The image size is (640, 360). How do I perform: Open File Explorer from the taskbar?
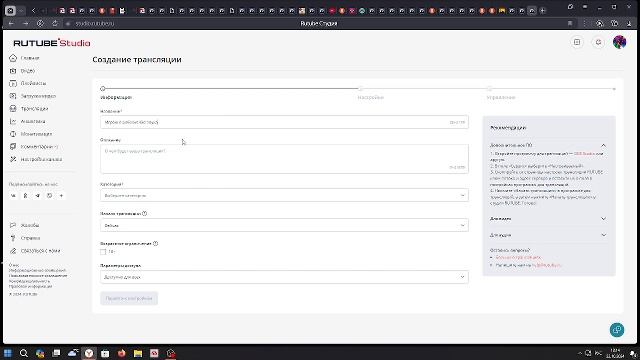click(x=138, y=353)
